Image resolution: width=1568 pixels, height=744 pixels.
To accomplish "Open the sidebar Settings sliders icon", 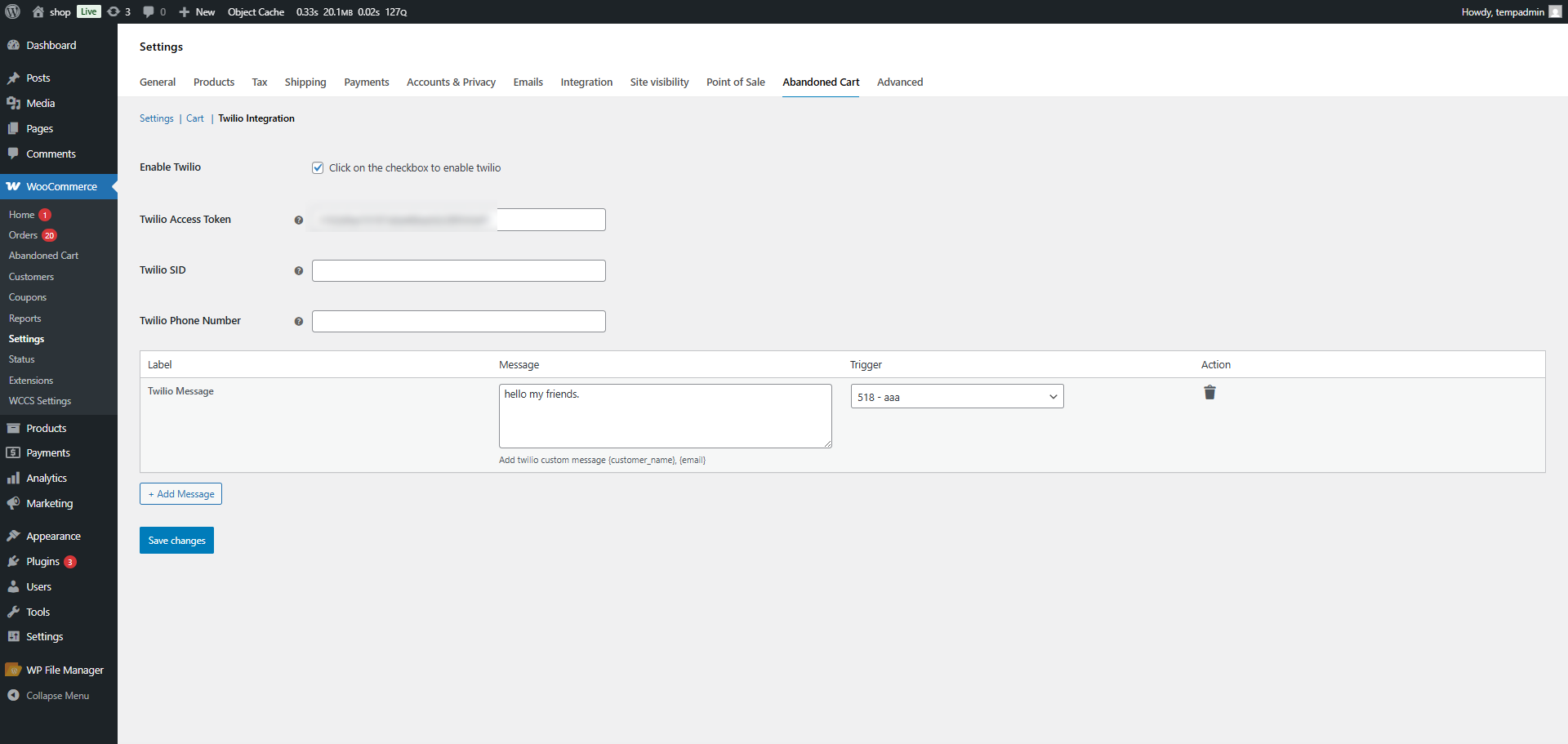I will (13, 636).
